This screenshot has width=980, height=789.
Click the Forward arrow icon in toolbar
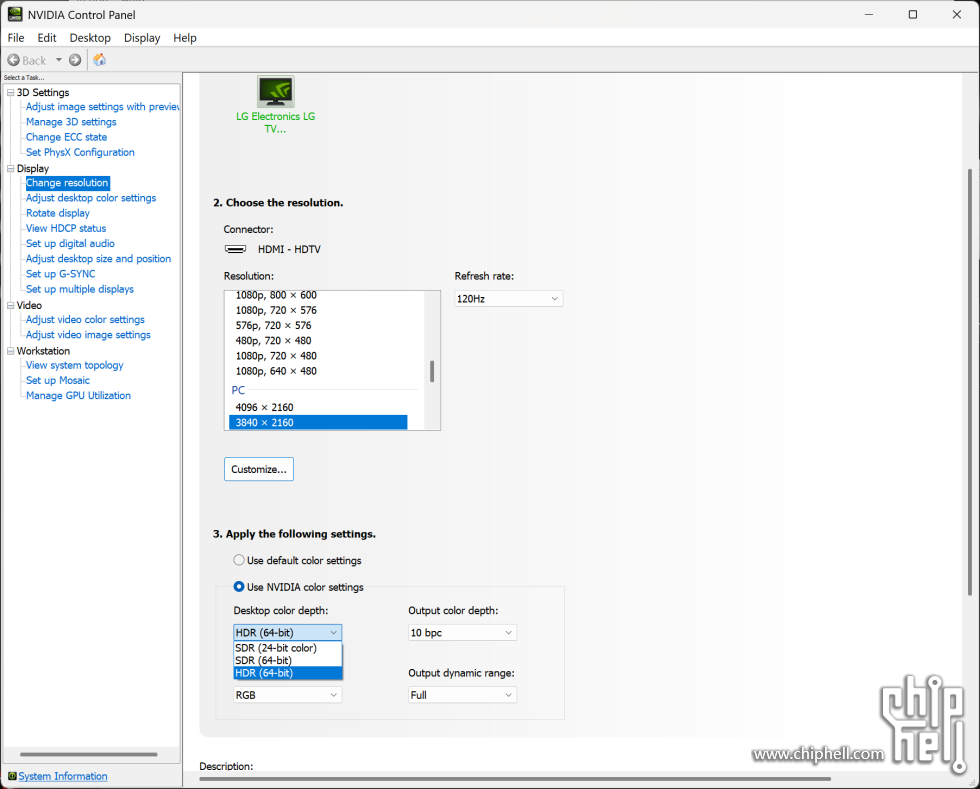pos(75,60)
